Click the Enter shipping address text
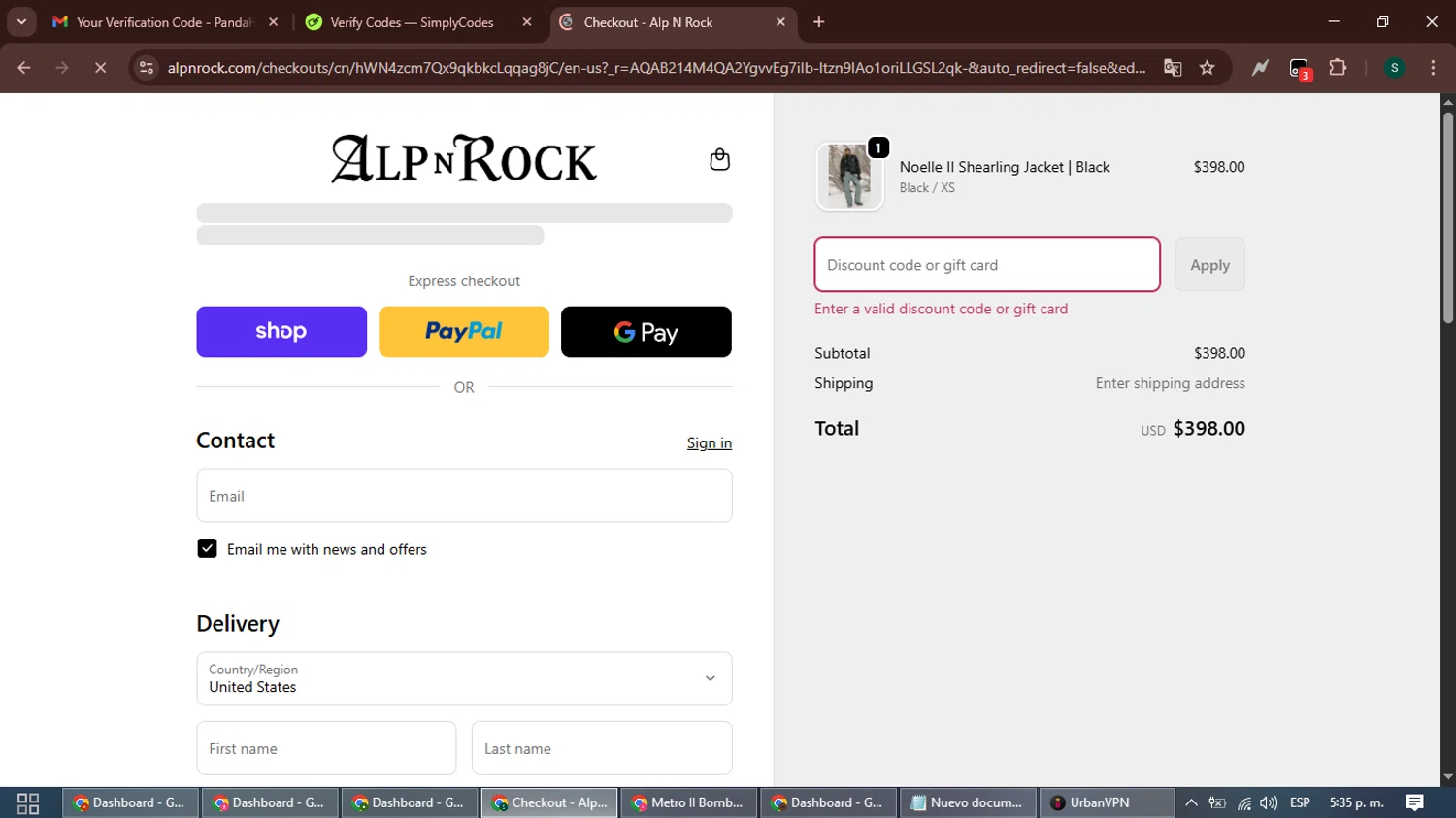This screenshot has width=1456, height=818. coord(1170,383)
